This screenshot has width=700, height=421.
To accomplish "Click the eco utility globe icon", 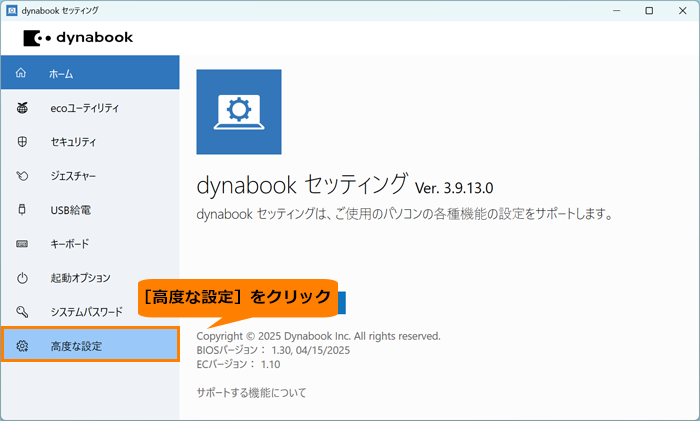I will [x=22, y=108].
